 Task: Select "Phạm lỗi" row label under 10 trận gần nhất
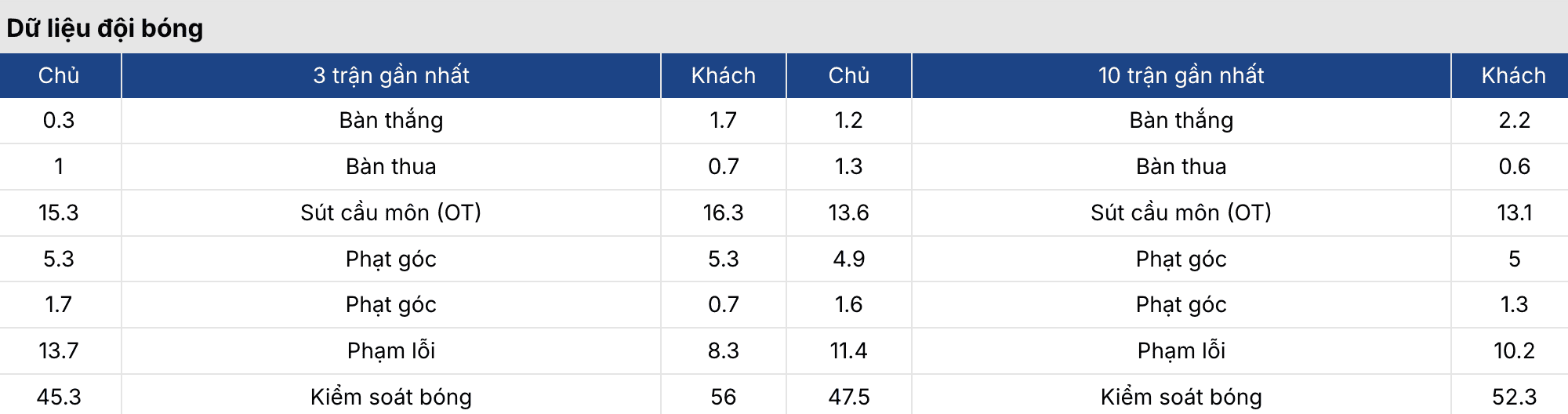click(x=1181, y=350)
